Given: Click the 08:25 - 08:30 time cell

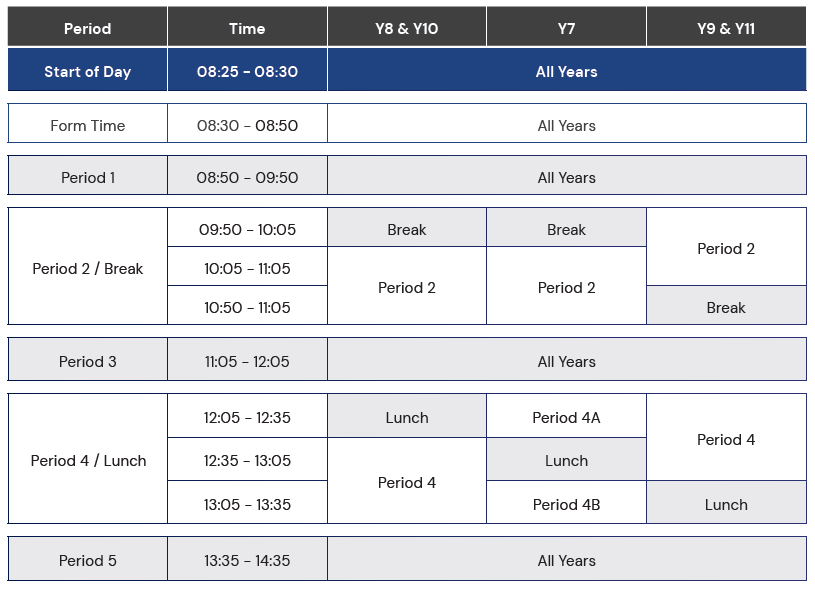Looking at the screenshot, I should pyautogui.click(x=247, y=70).
